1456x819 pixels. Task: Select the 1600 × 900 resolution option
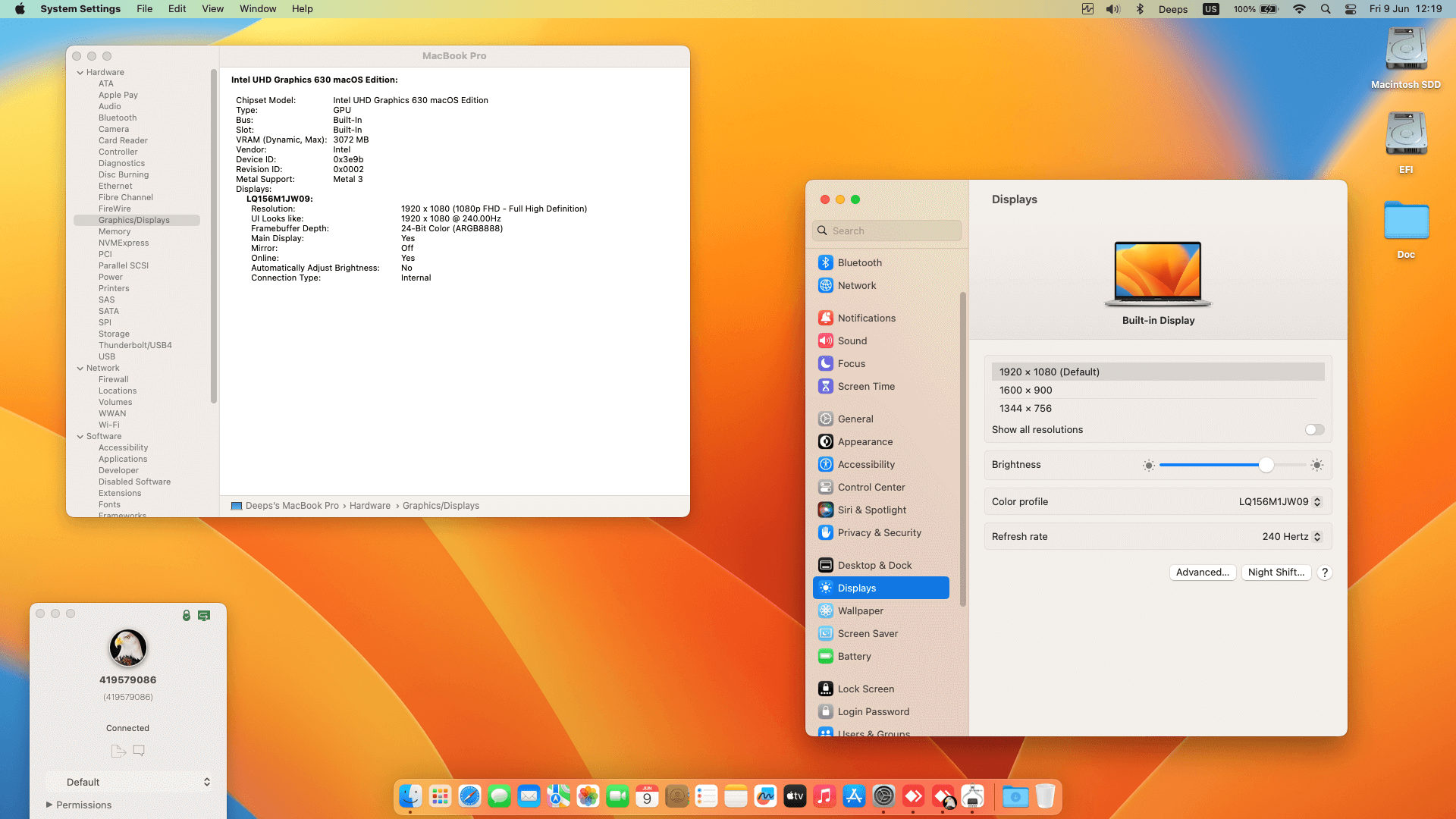[x=1025, y=390]
